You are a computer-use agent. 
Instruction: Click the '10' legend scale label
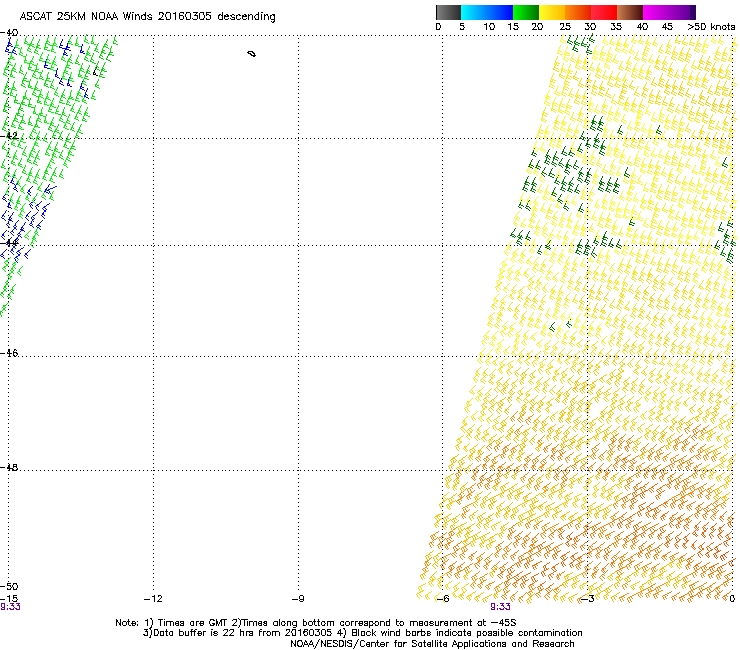point(489,27)
